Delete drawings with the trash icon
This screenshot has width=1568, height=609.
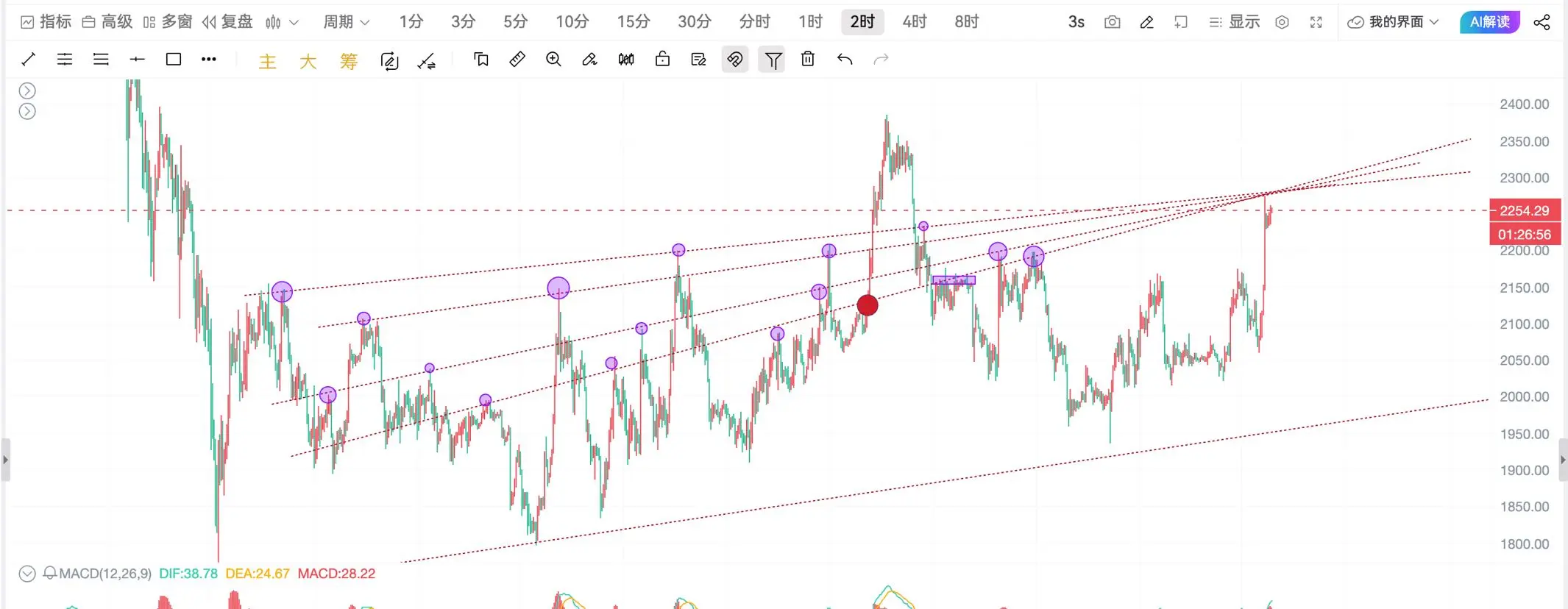point(808,59)
